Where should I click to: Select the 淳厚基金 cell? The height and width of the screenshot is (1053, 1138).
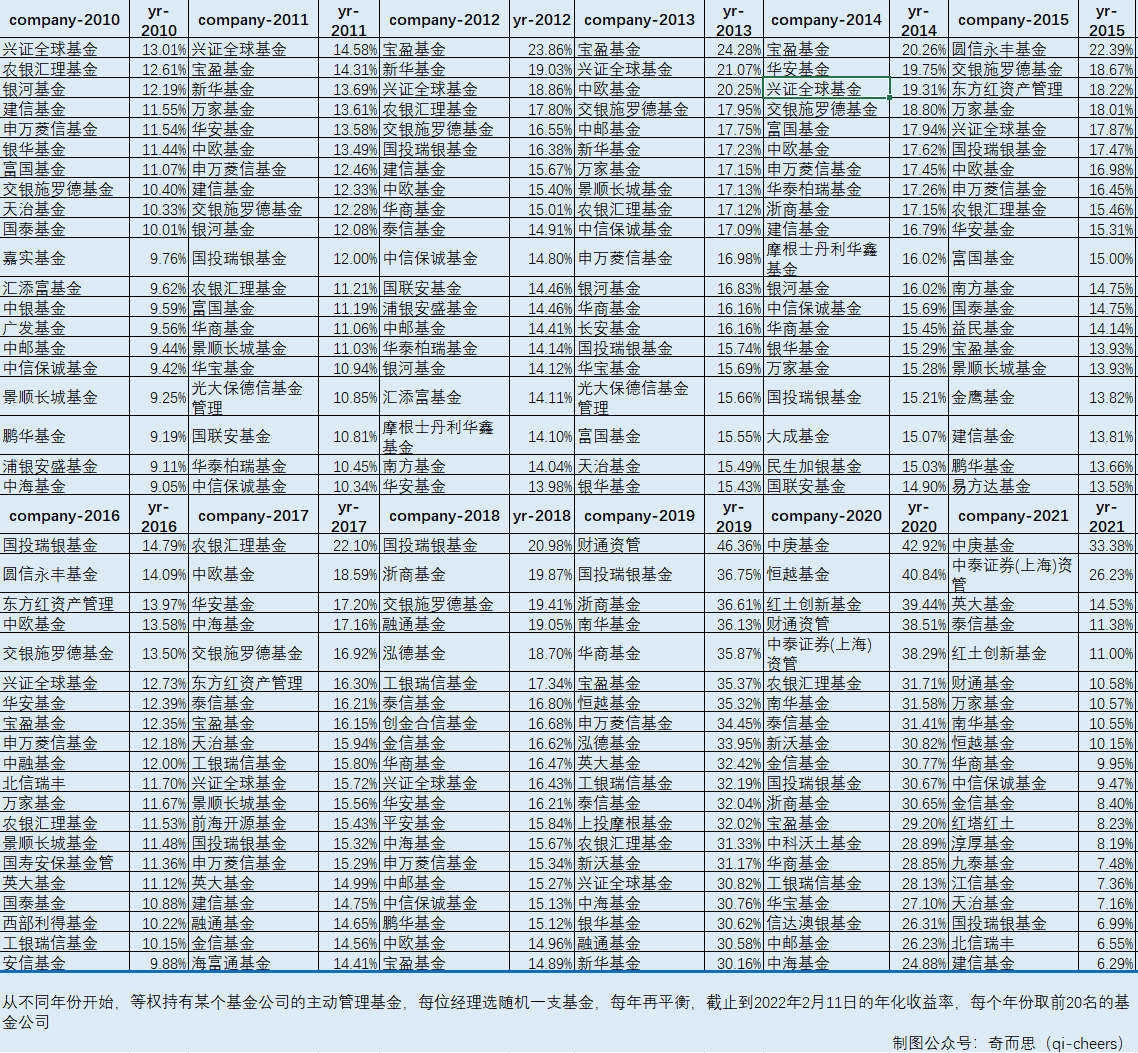[1013, 843]
